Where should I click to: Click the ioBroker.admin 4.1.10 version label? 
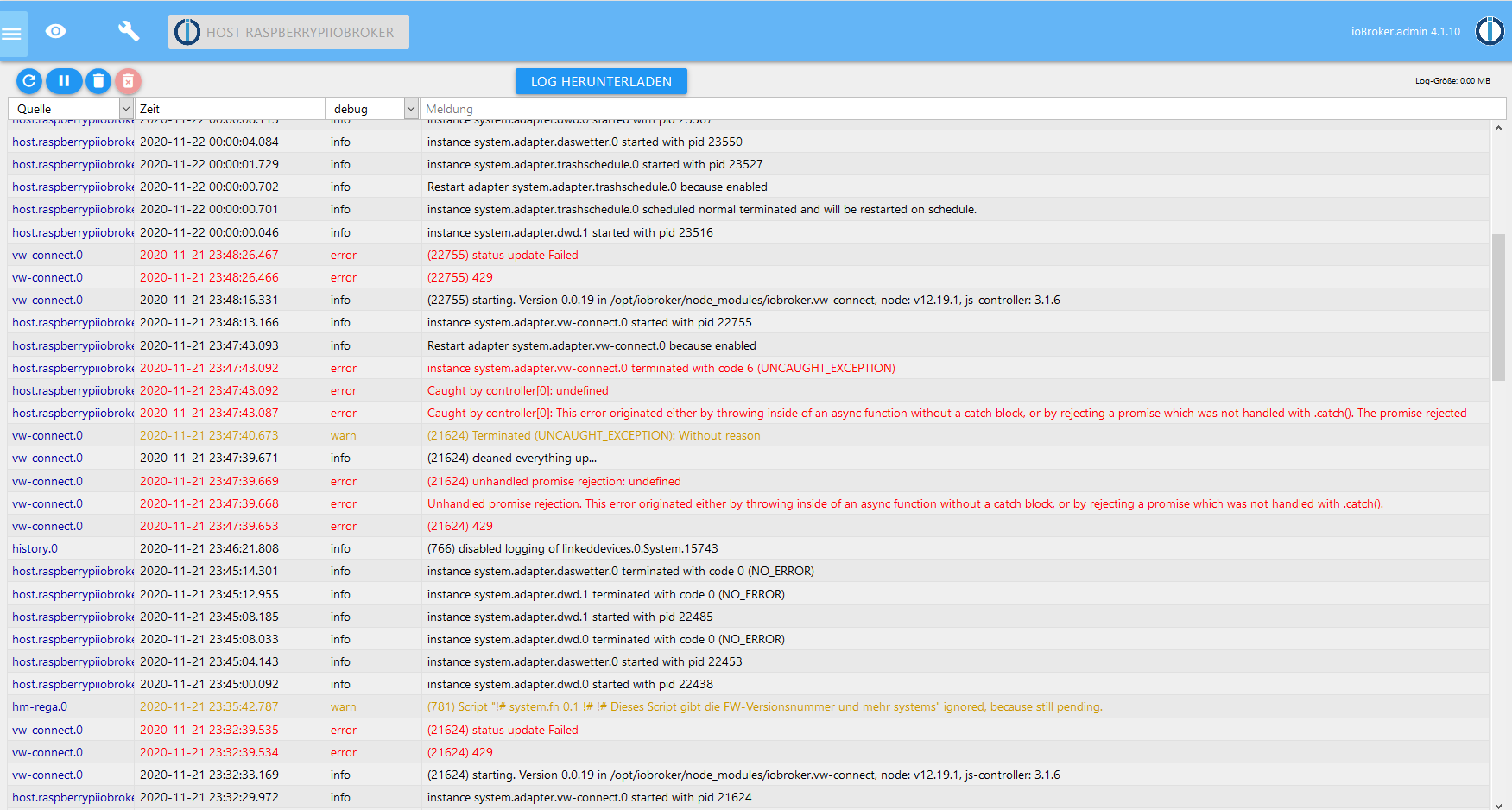pos(1406,32)
